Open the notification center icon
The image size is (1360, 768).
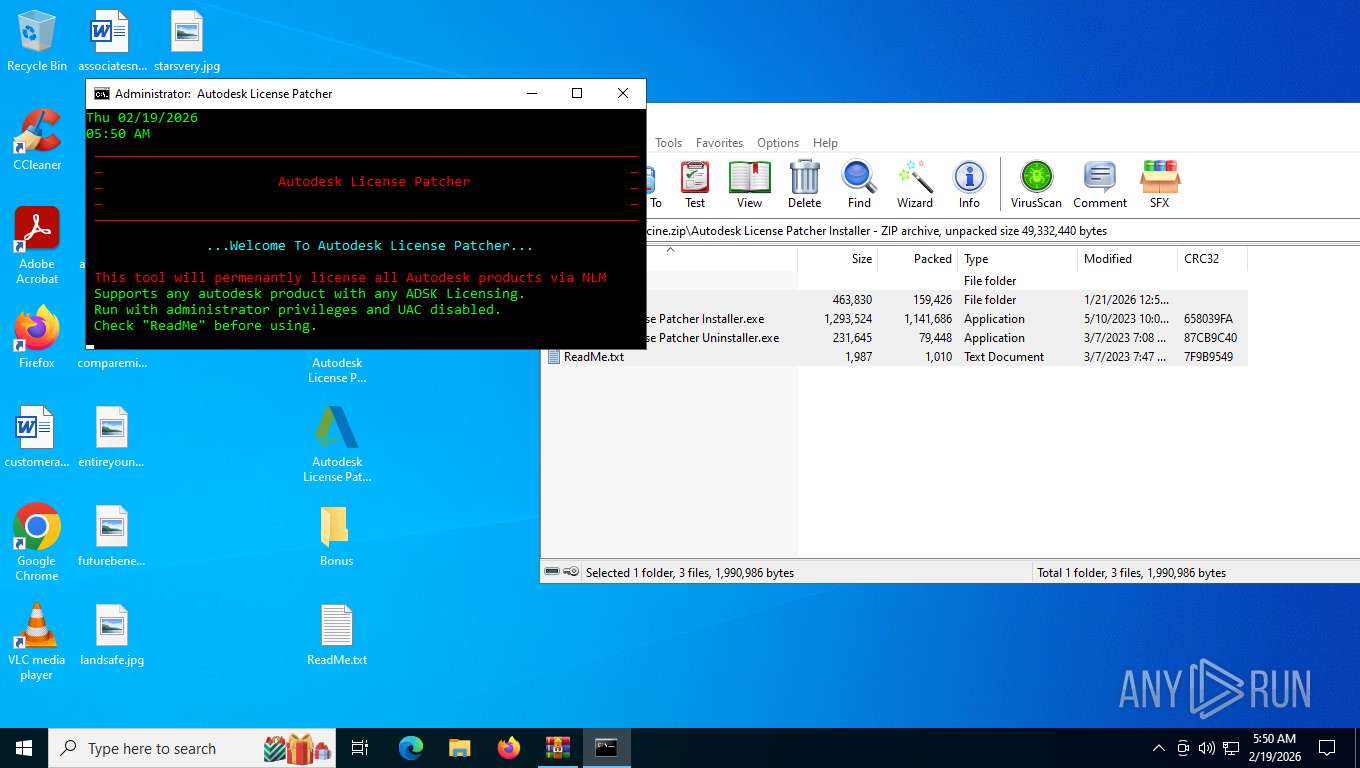click(x=1327, y=748)
